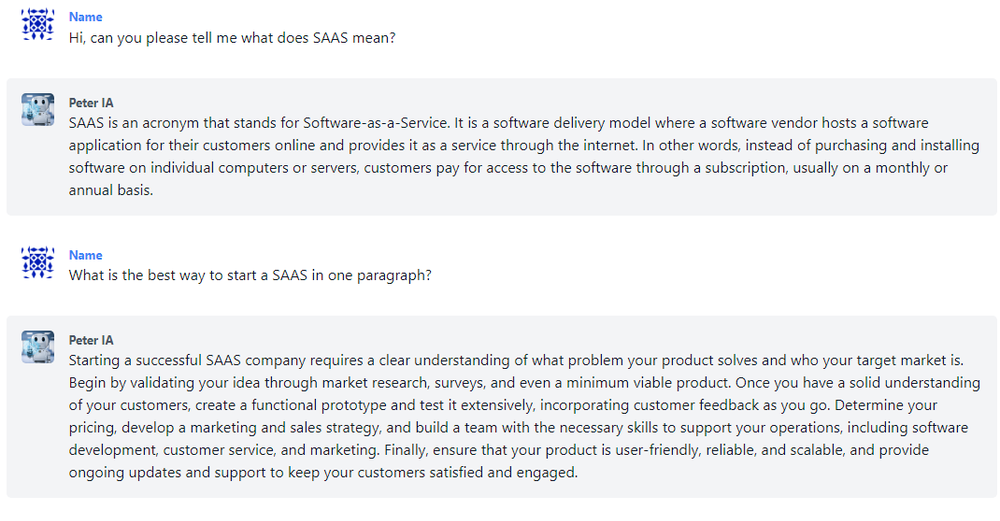Click the word "Software-as-a-Service" in the first reply

tap(376, 123)
